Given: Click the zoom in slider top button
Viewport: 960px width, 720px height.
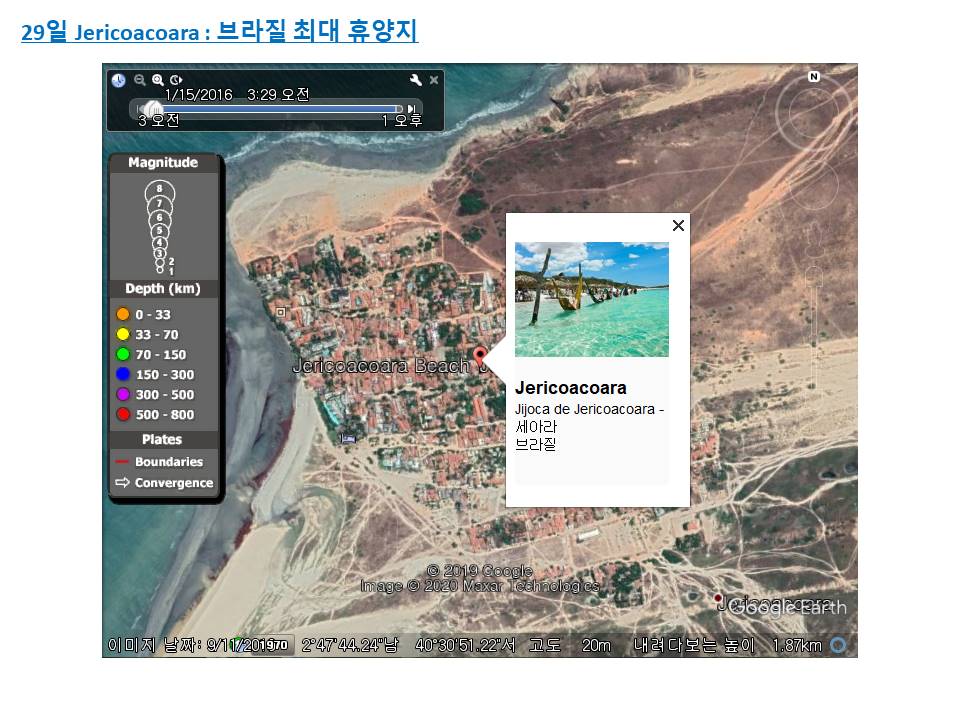Looking at the screenshot, I should pos(814,275).
